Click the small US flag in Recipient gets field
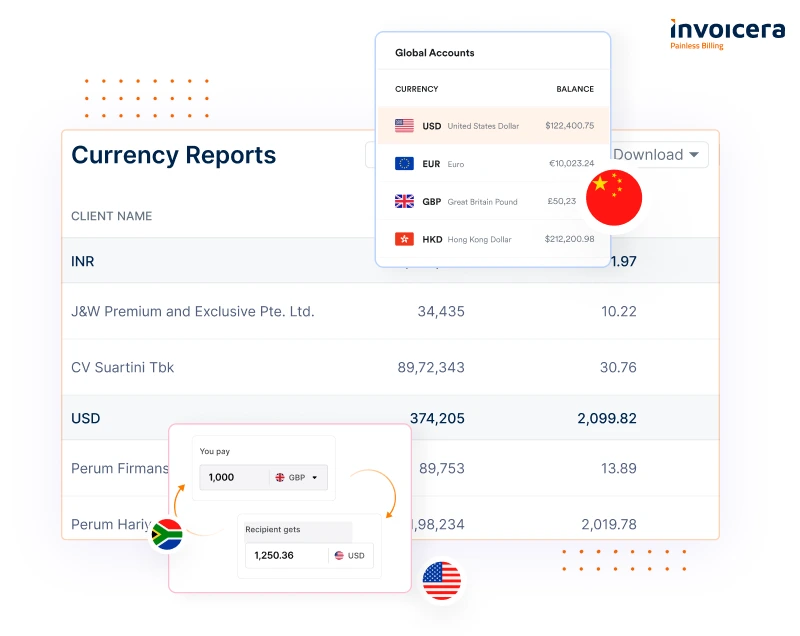The width and height of the screenshot is (800, 636). (x=339, y=555)
